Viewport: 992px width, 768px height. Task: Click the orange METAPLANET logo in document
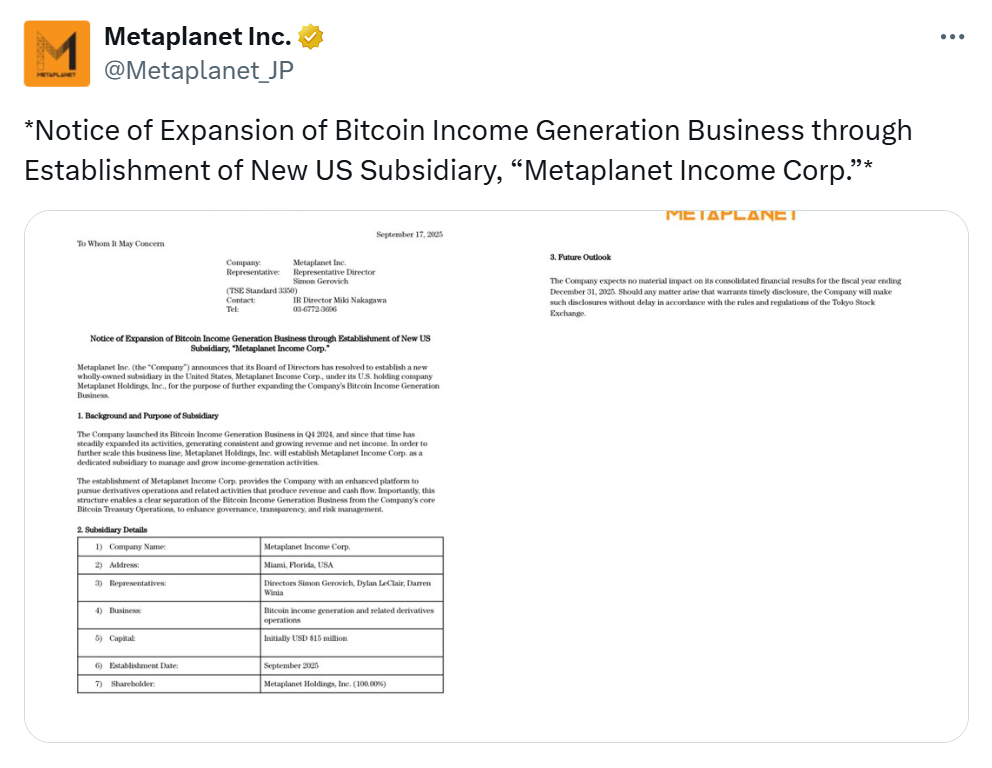coord(731,215)
